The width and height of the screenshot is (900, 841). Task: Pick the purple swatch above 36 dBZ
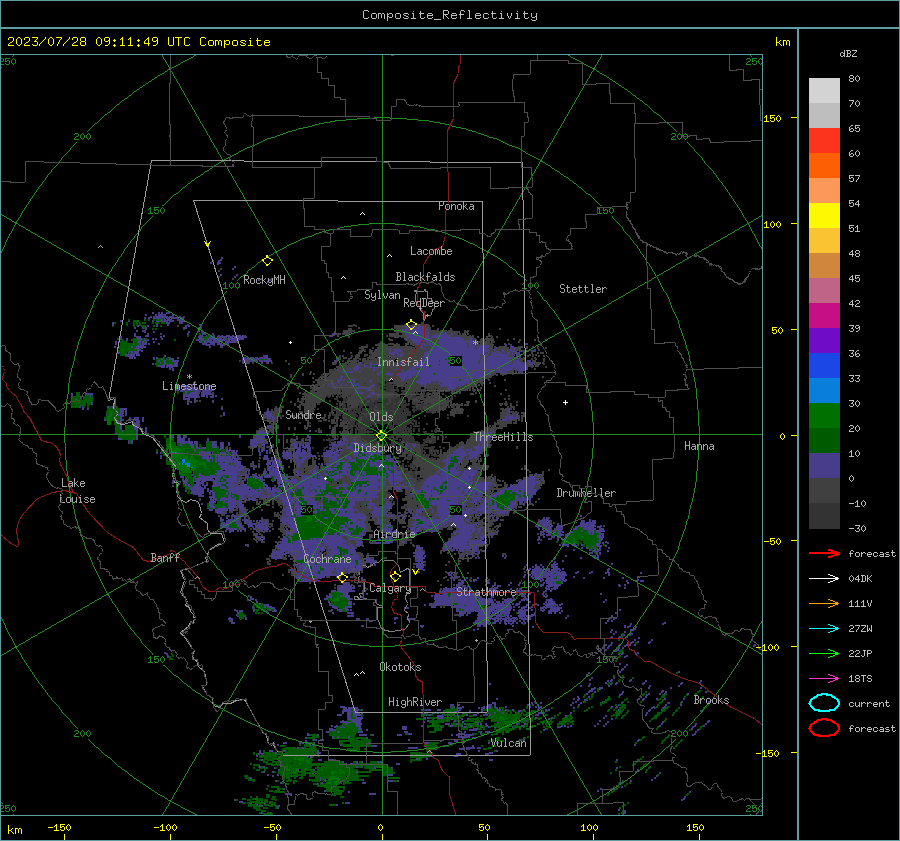824,340
